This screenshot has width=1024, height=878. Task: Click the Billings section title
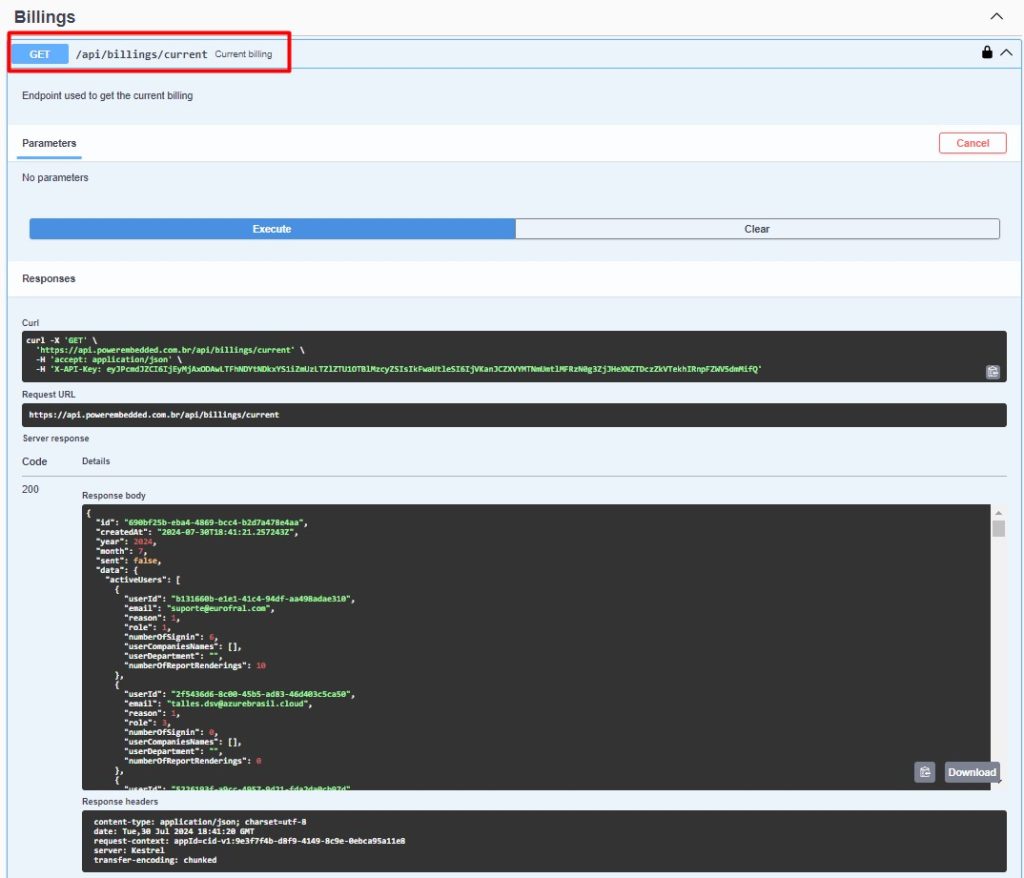point(45,17)
